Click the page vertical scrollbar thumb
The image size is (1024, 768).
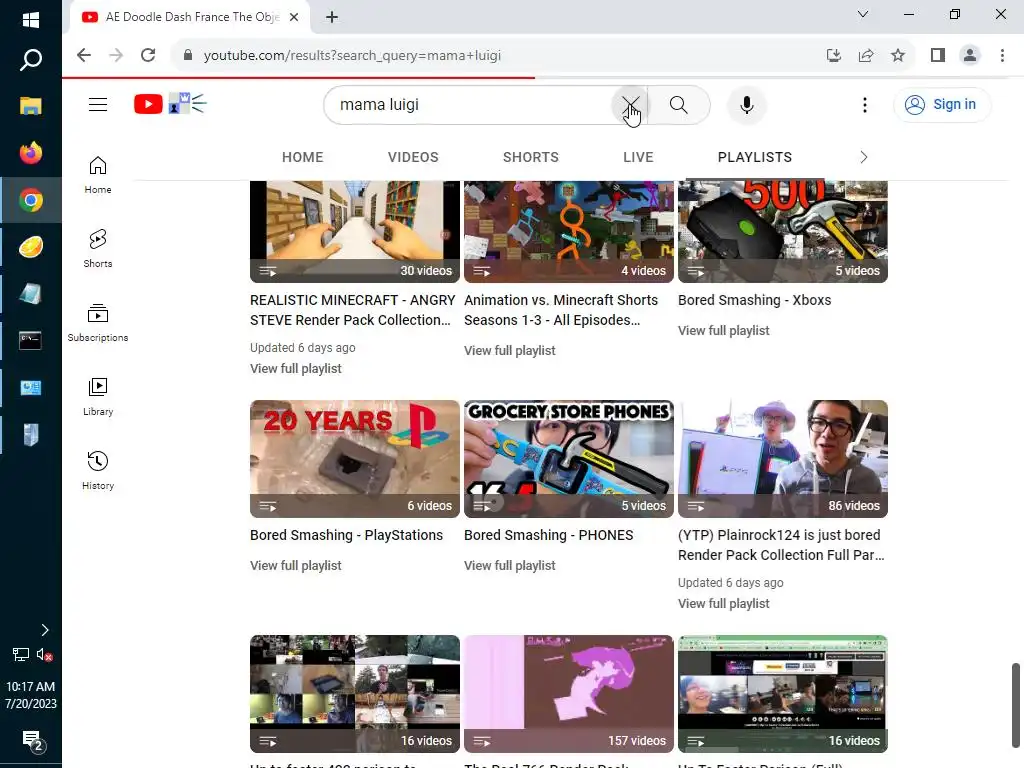(1016, 705)
